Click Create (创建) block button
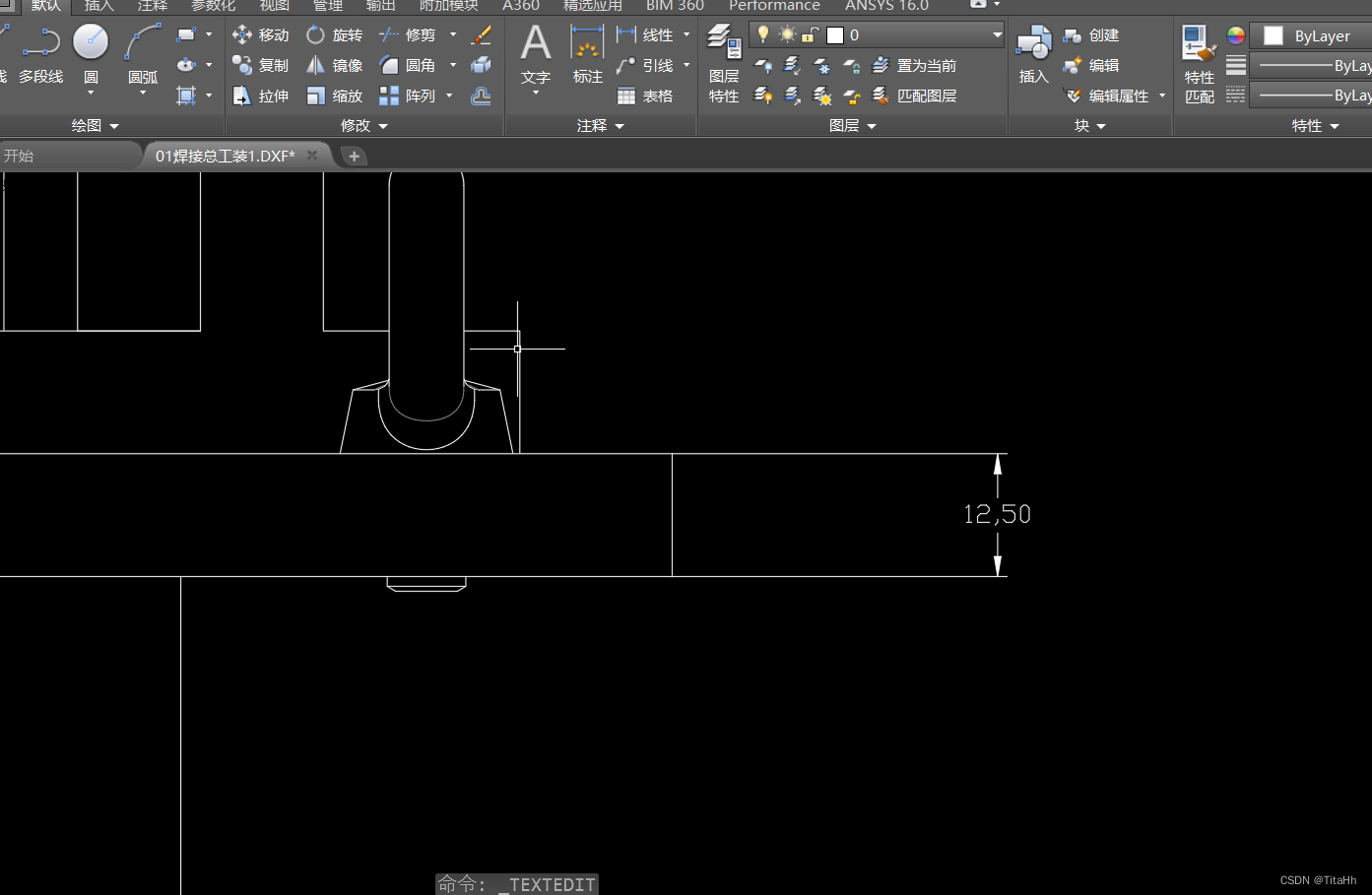This screenshot has width=1372, height=895. coord(1091,35)
